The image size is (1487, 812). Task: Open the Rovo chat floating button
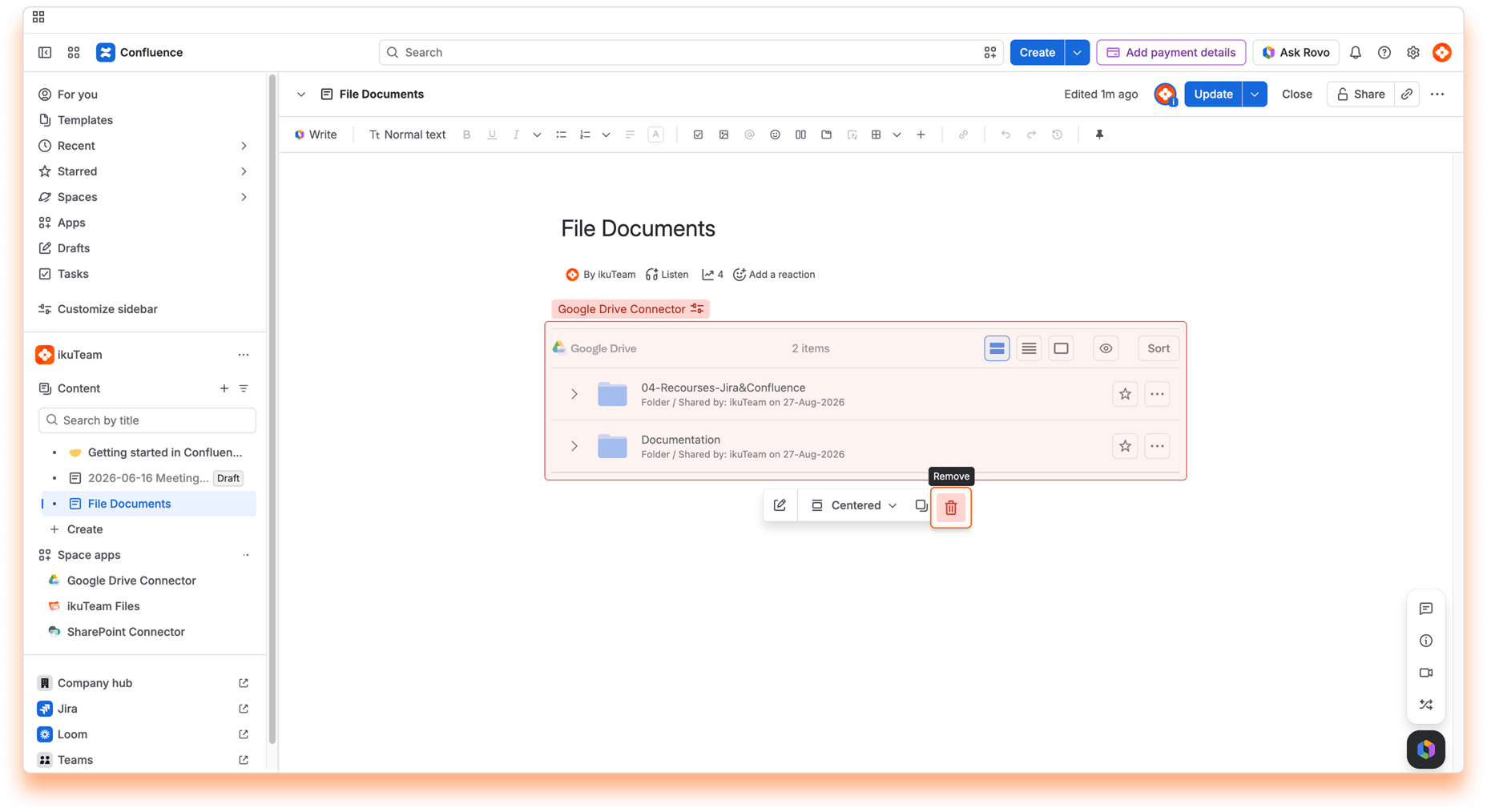(1426, 750)
